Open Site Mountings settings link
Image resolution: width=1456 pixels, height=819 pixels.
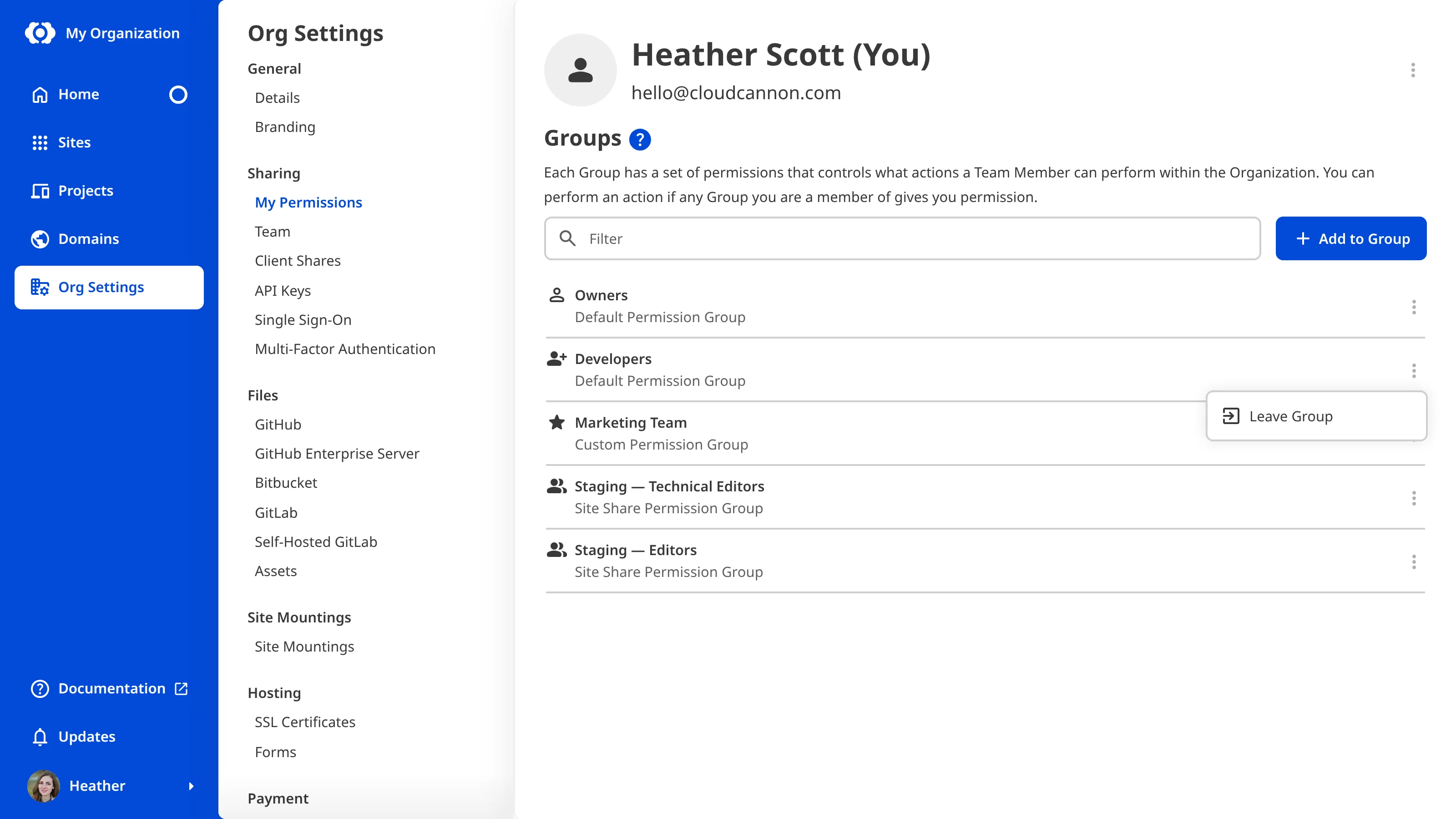tap(304, 647)
